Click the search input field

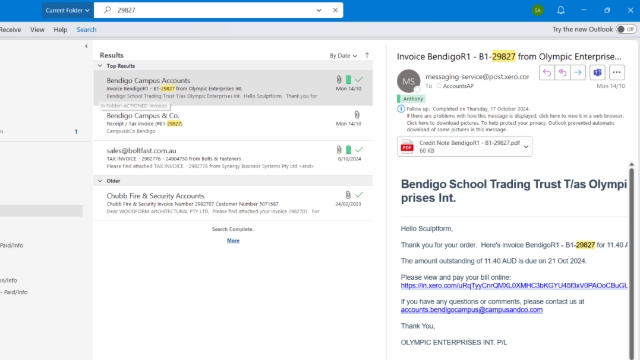coord(212,10)
